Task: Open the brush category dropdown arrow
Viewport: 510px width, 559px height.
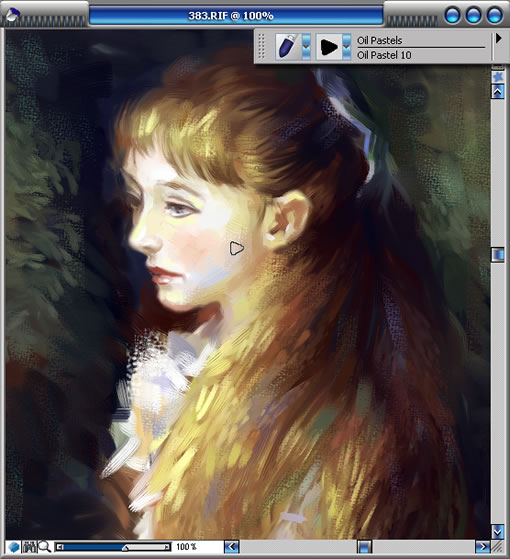Action: click(306, 46)
